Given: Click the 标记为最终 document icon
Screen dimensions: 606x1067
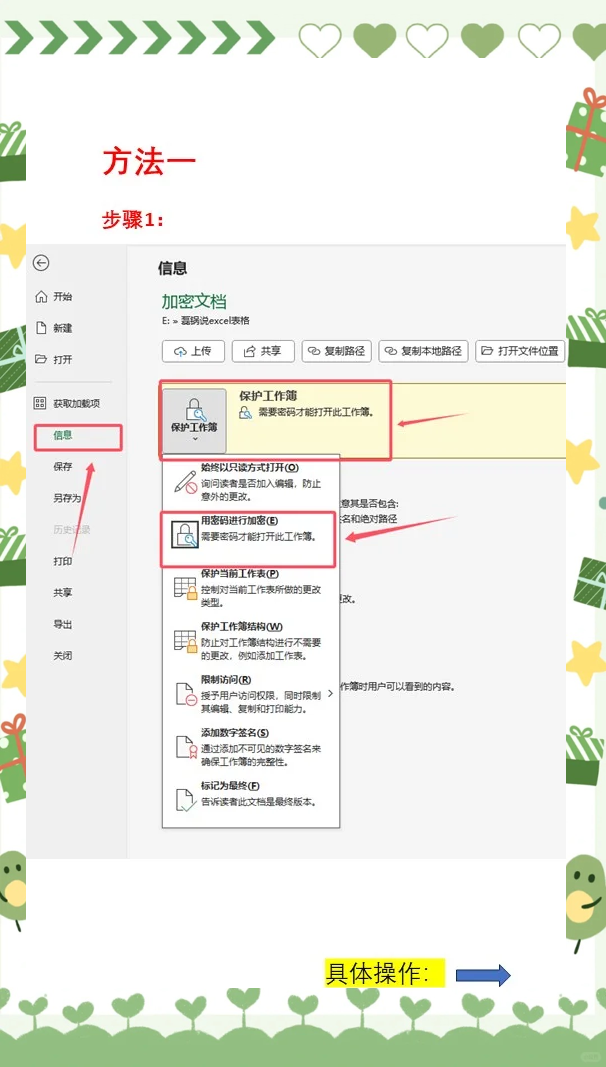Looking at the screenshot, I should click(x=185, y=800).
